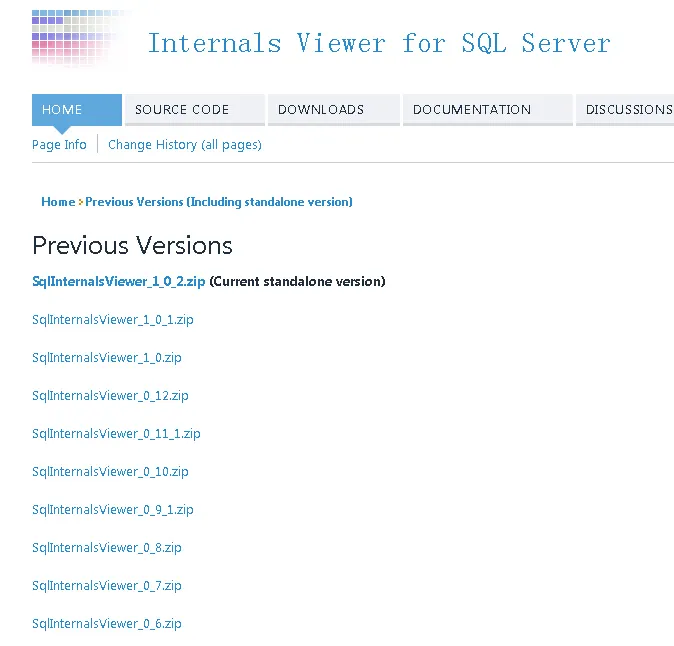Download SqlInternalsViewer_0_11_1.zip
The height and width of the screenshot is (646, 674).
tap(116, 434)
